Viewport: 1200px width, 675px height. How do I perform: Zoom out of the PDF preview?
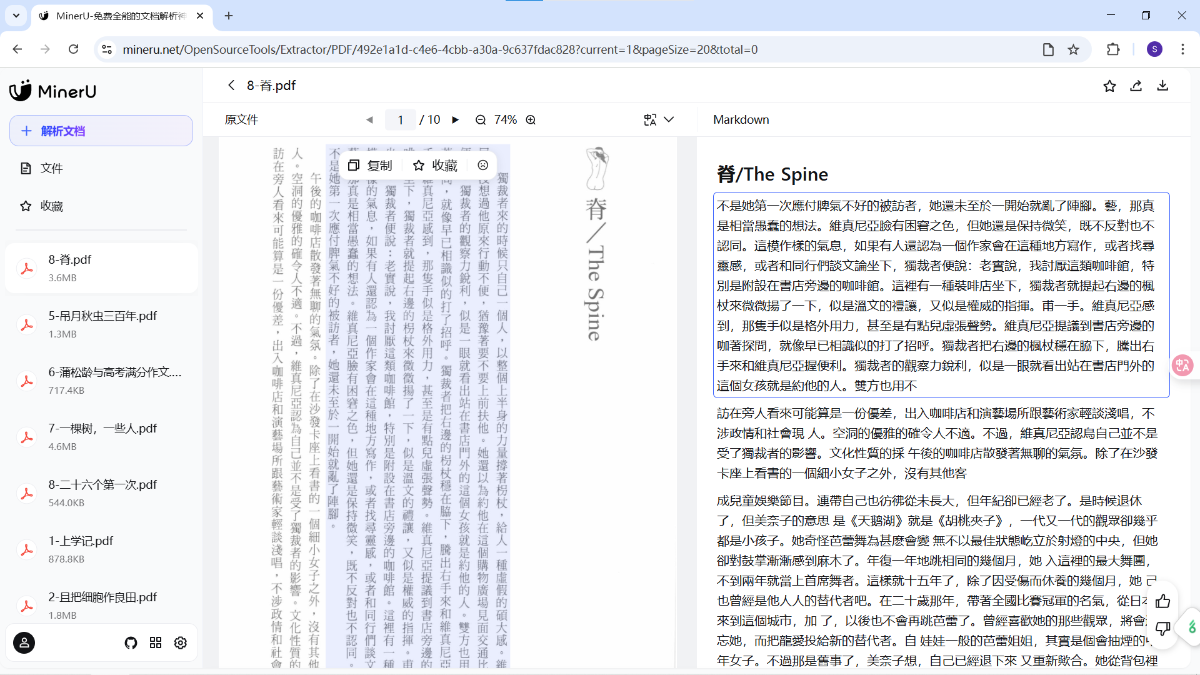click(x=480, y=120)
